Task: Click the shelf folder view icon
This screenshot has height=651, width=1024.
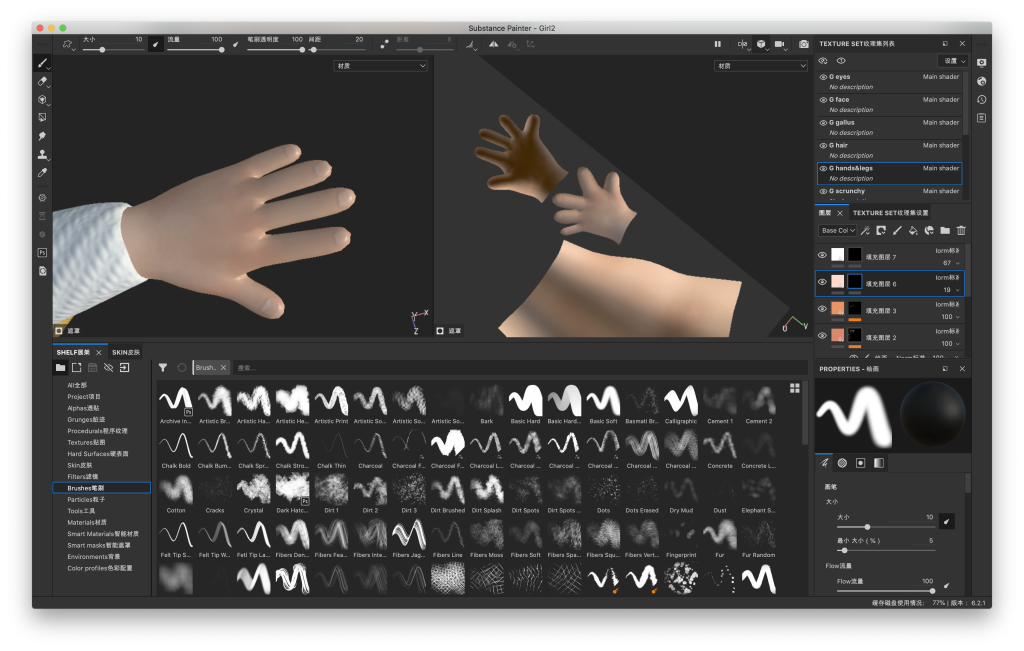Action: click(60, 368)
